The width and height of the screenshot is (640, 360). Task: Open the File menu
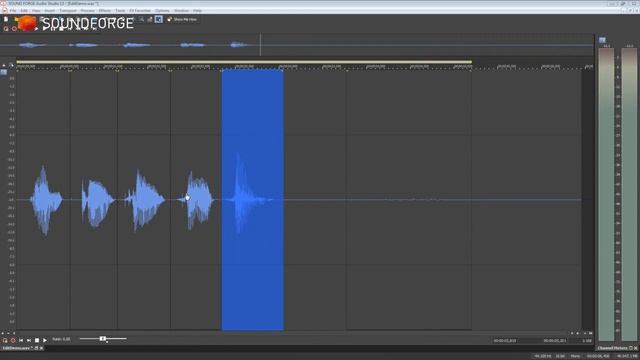point(13,11)
